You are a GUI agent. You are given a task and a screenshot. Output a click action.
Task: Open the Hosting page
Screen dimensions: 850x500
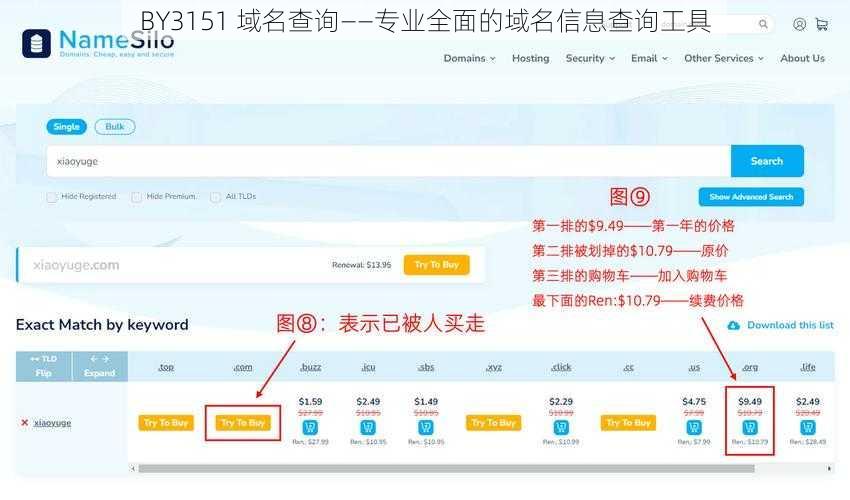click(x=531, y=59)
